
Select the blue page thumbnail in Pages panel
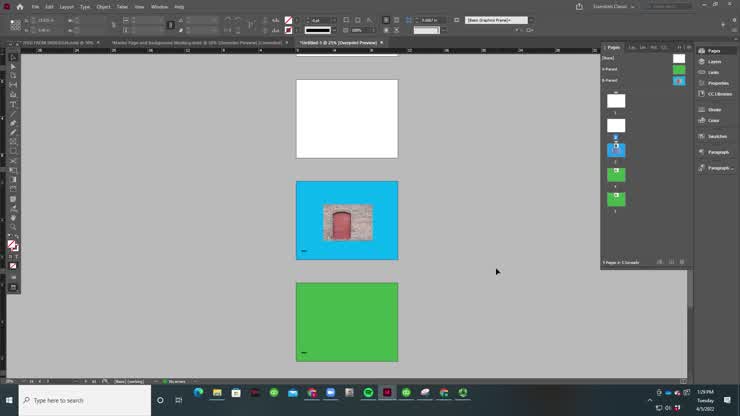616,150
